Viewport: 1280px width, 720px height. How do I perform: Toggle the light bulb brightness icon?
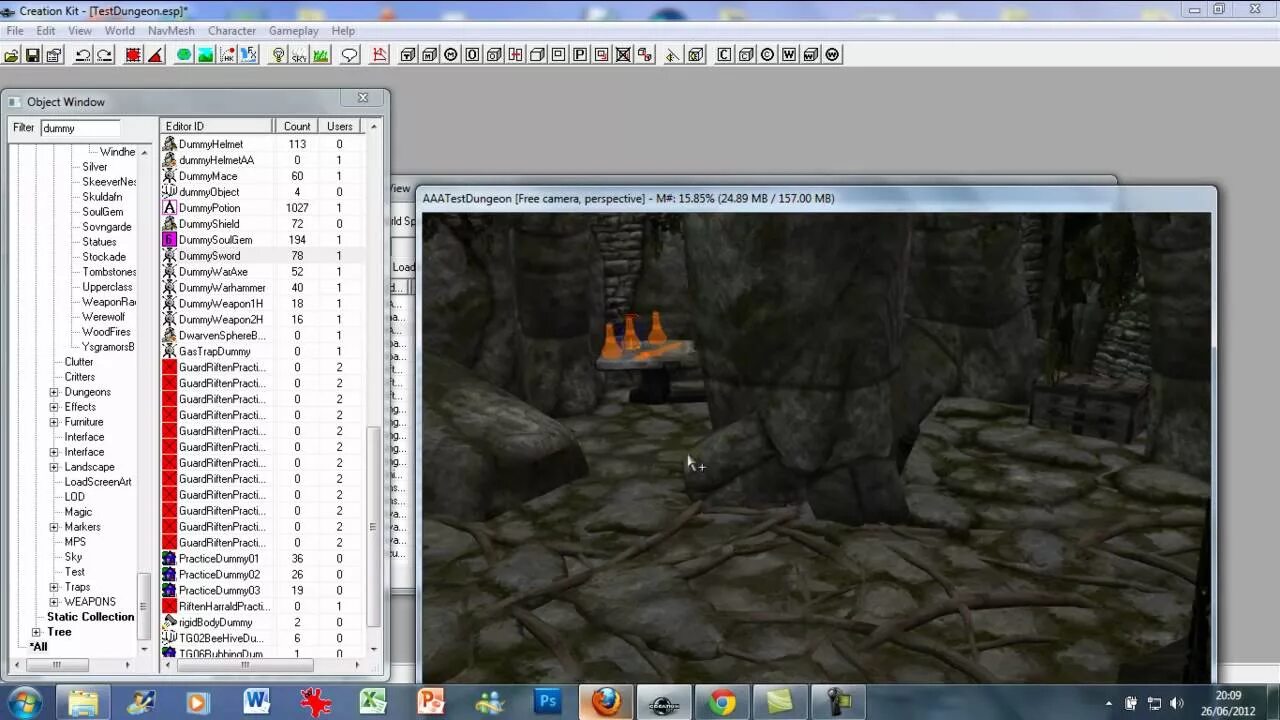coord(278,55)
